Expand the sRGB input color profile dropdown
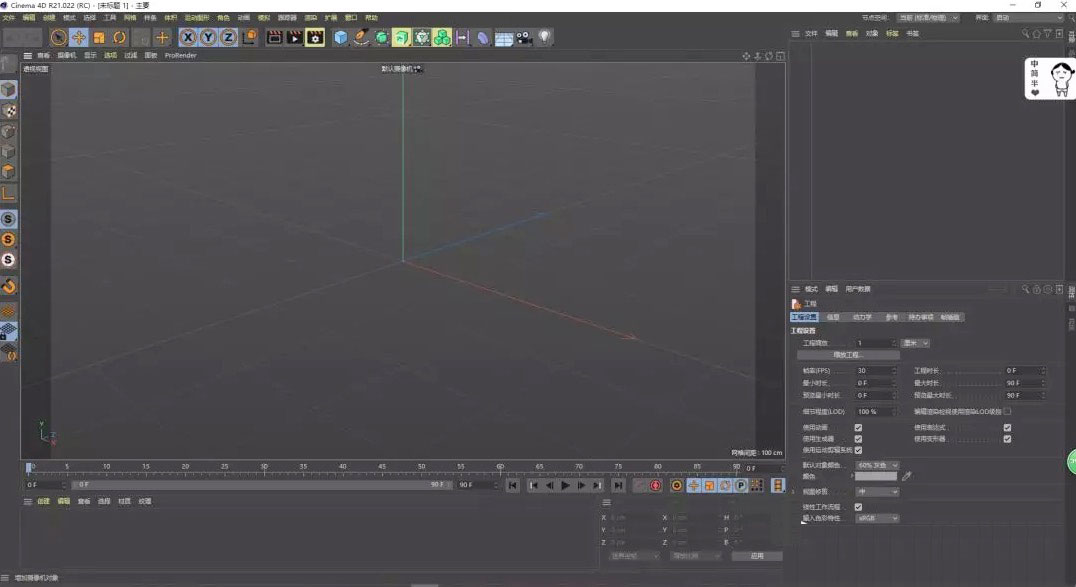The height and width of the screenshot is (587, 1076). pyautogui.click(x=877, y=518)
